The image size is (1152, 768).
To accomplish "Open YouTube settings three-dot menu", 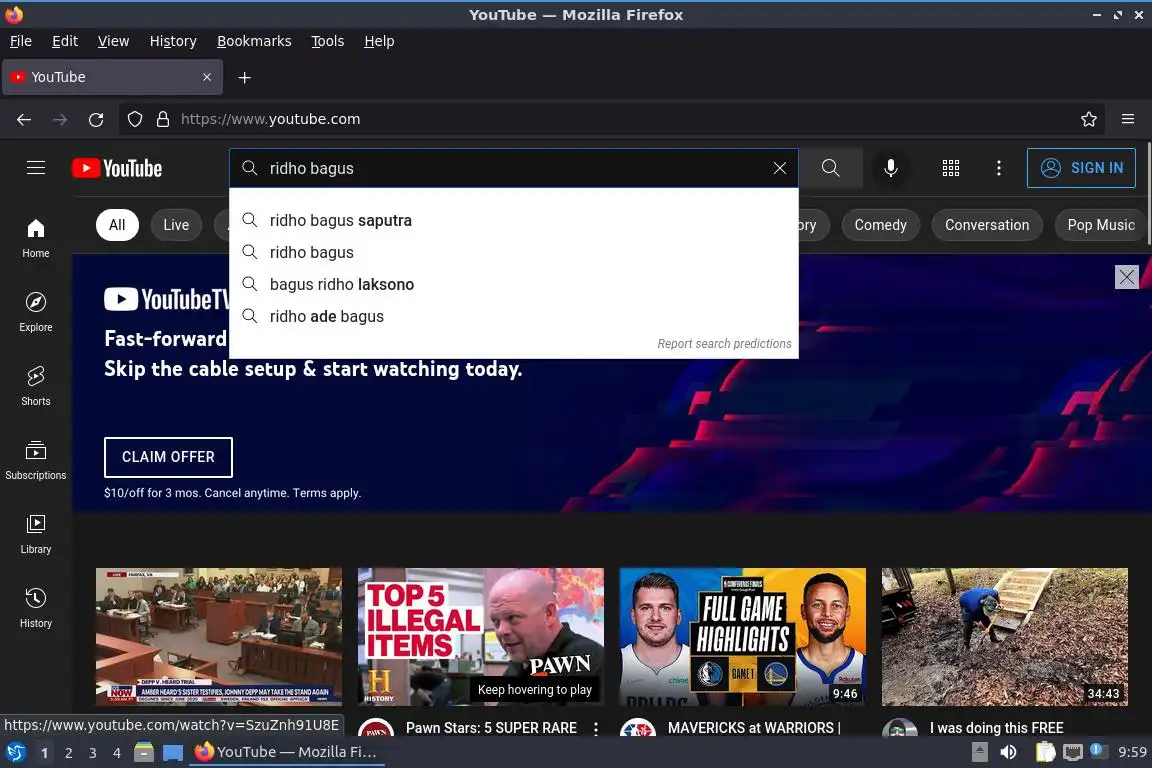I will (x=998, y=168).
